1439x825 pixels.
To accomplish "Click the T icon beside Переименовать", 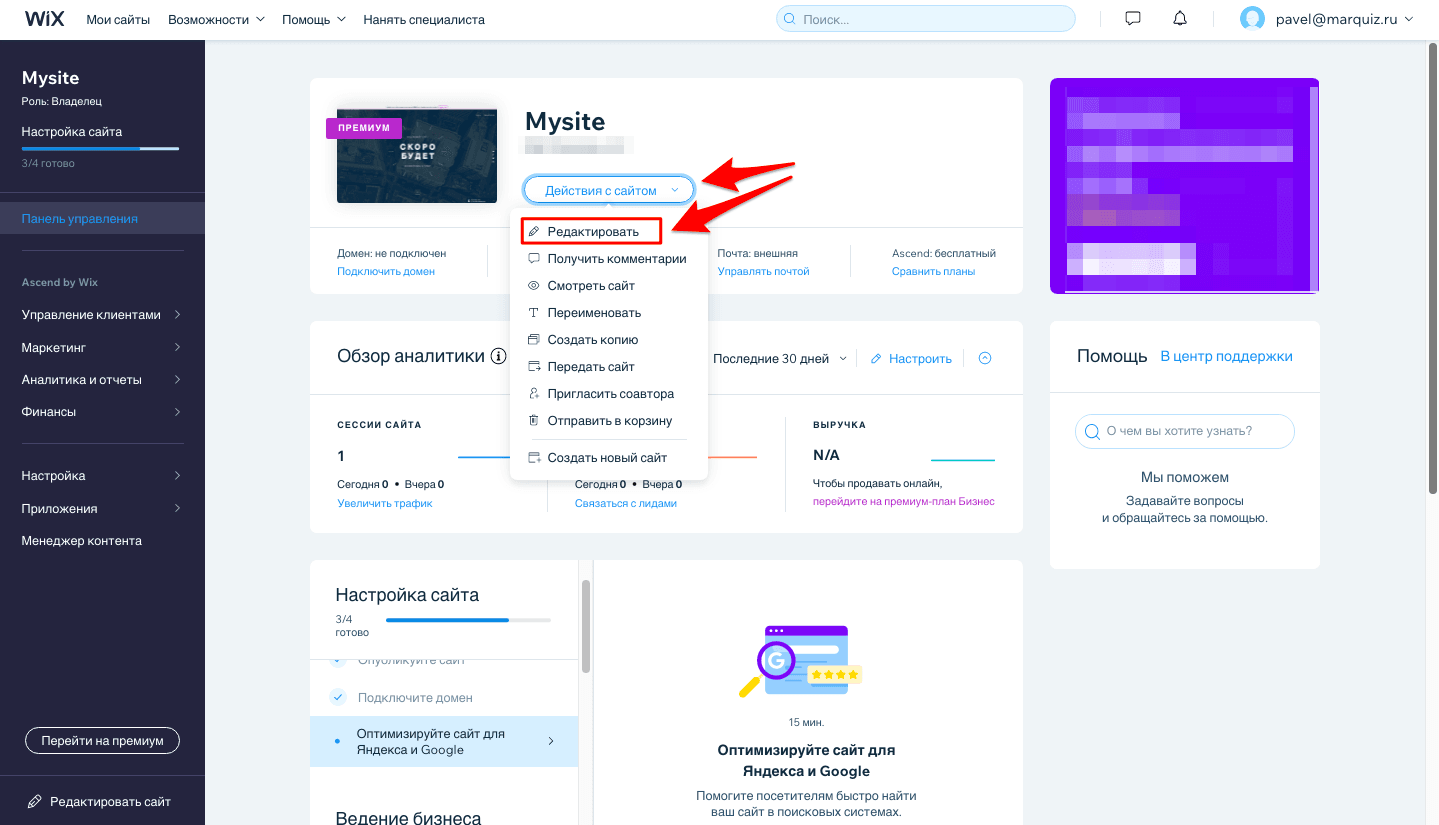I will [534, 313].
